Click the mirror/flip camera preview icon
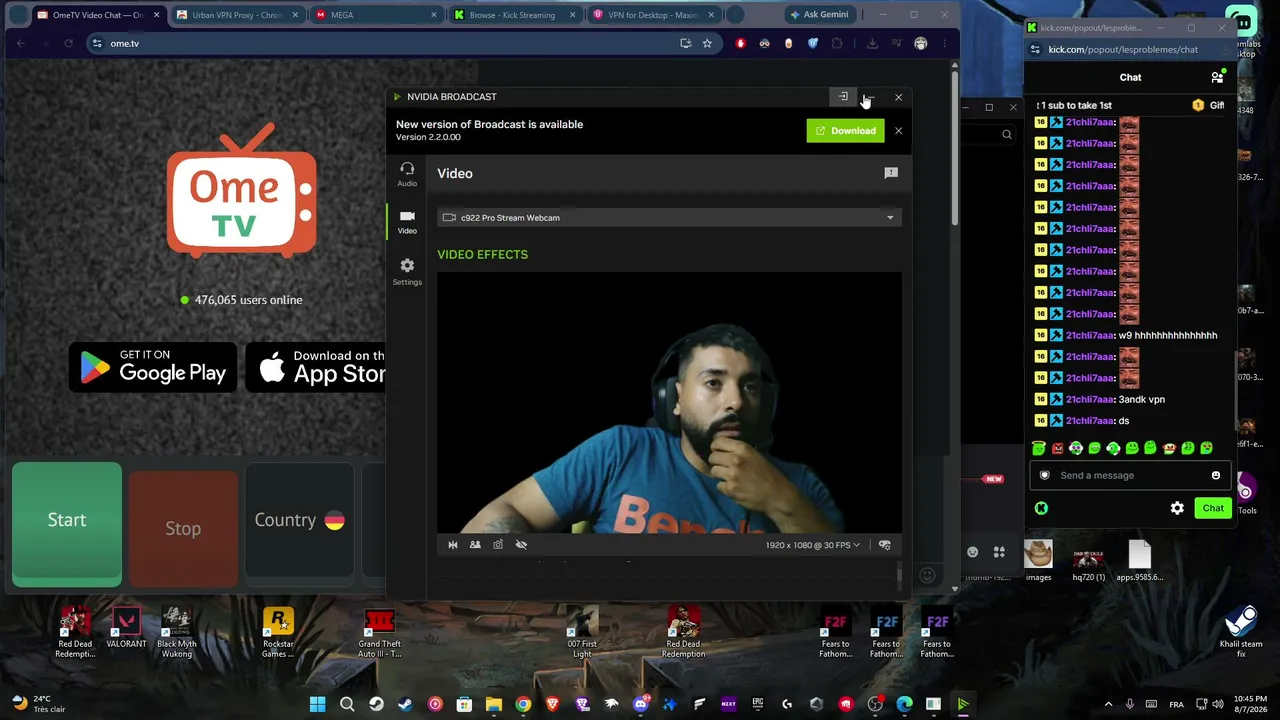Image resolution: width=1280 pixels, height=720 pixels. [x=453, y=545]
